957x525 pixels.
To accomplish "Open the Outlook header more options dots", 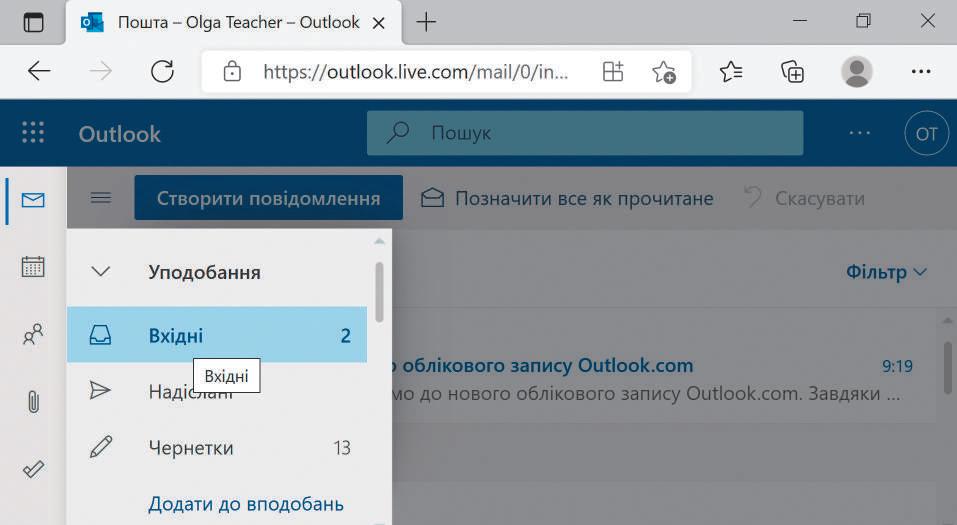I will (859, 133).
